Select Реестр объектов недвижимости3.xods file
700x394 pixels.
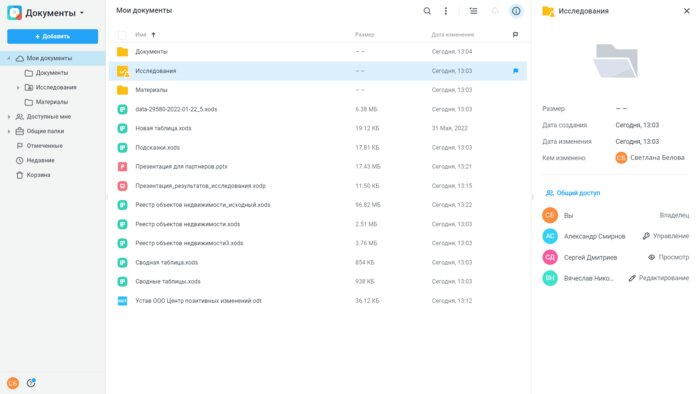point(189,244)
